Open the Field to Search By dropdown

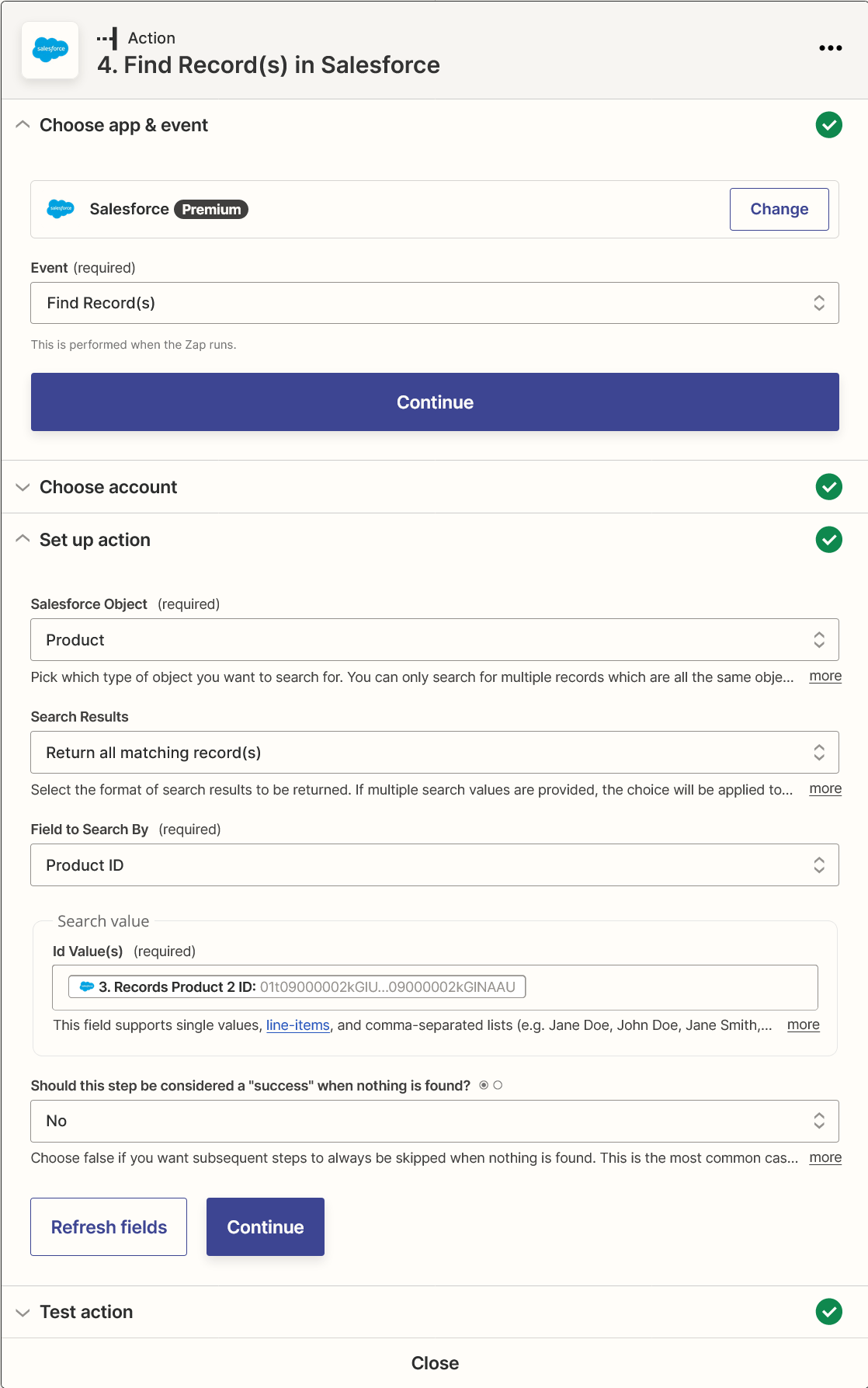[434, 865]
